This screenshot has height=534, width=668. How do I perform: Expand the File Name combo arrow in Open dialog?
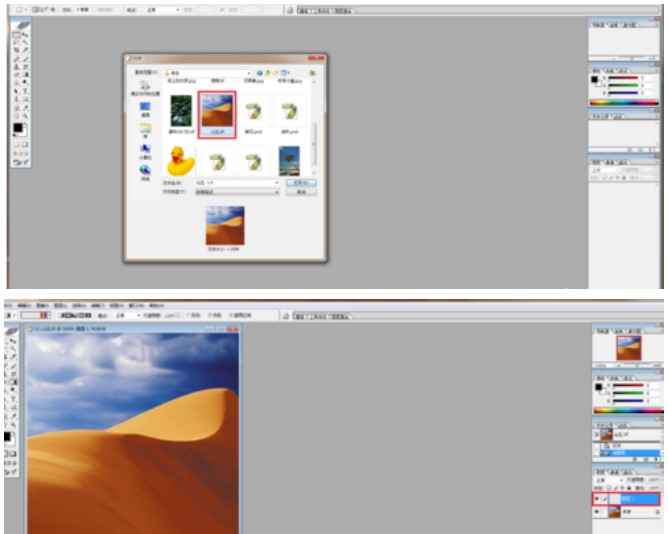[x=276, y=182]
